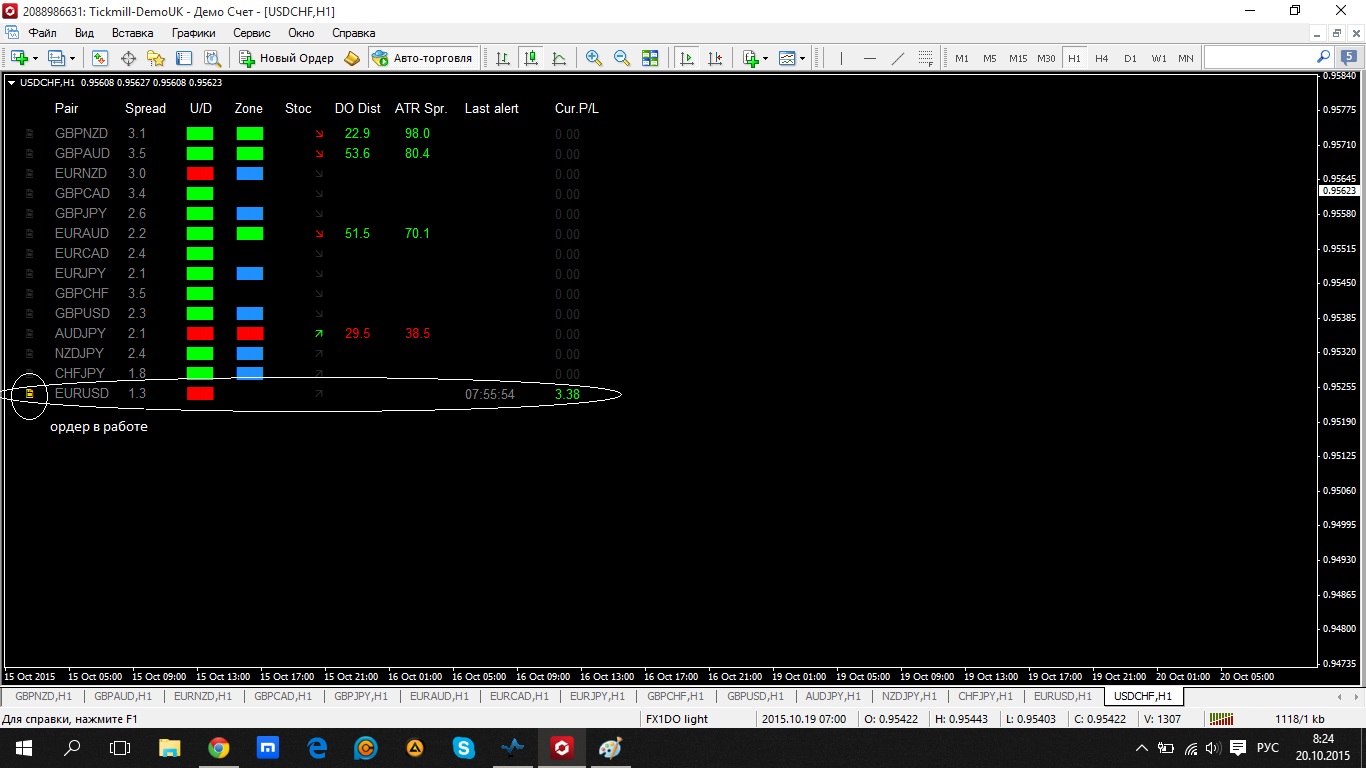Screen dimensions: 1366x768
Task: Switch chart to line chart mode
Action: click(x=558, y=58)
